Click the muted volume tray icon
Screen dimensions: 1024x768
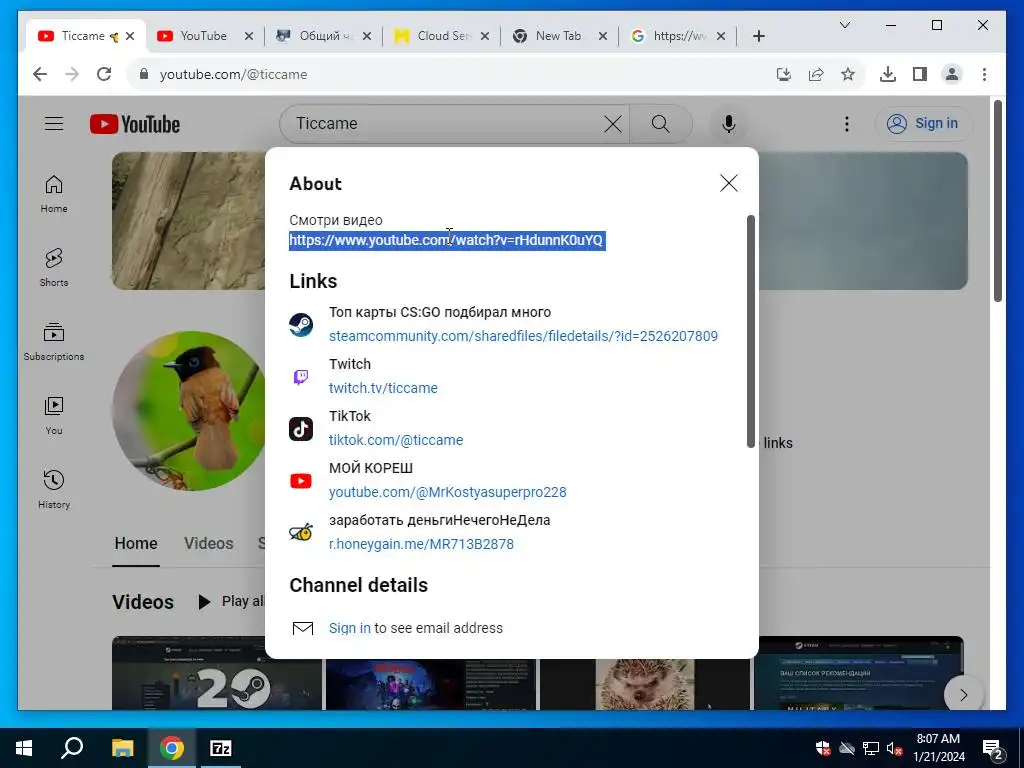click(894, 748)
